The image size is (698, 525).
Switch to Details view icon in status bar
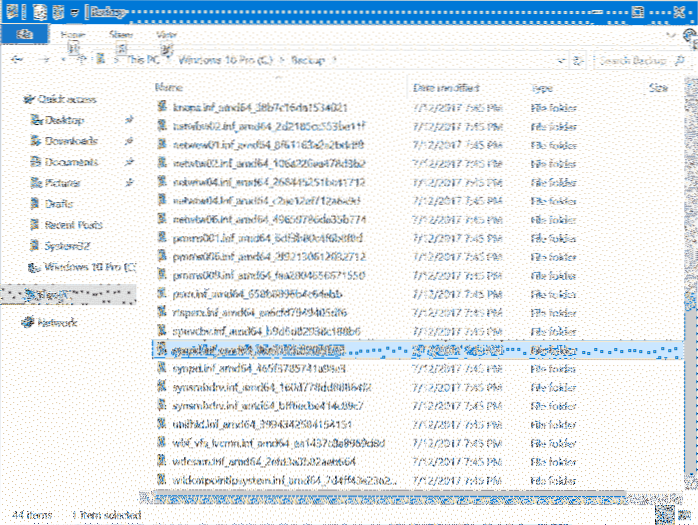coord(664,515)
